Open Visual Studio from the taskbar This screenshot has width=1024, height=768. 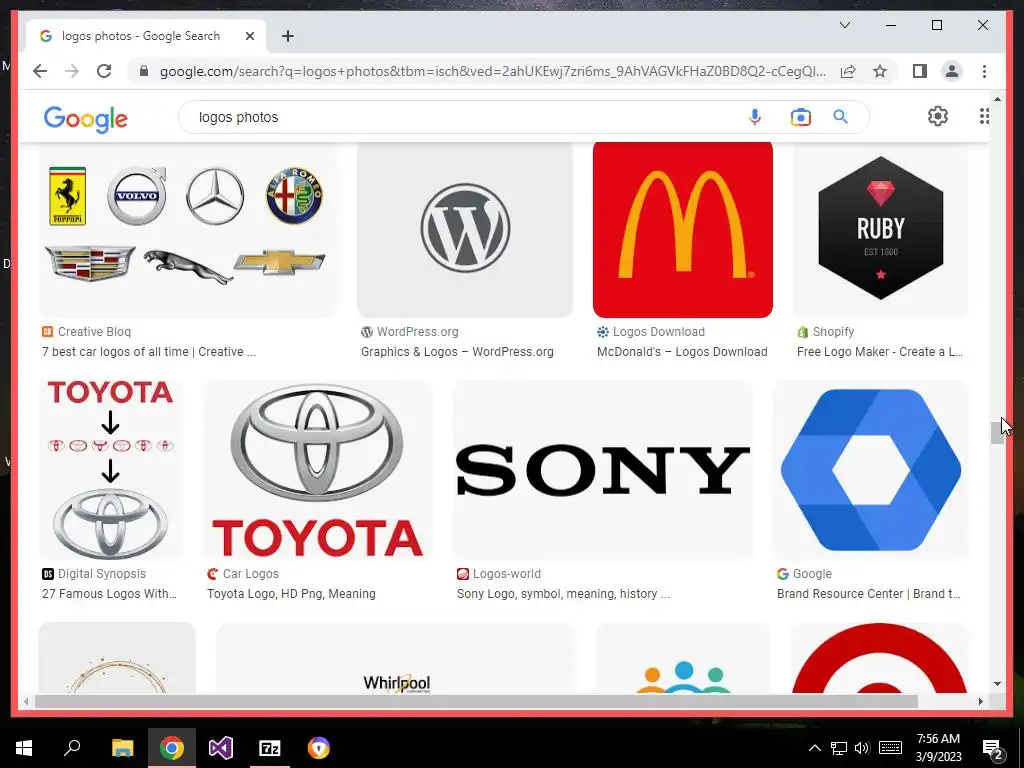[x=221, y=748]
